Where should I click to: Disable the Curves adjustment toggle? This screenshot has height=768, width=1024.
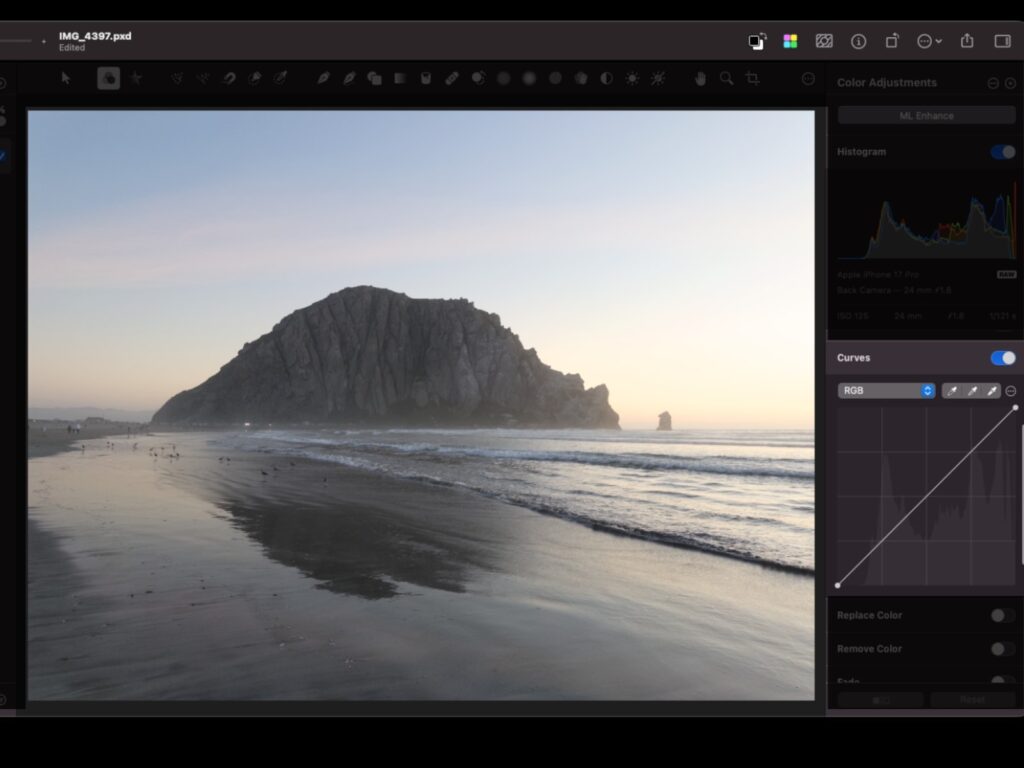pyautogui.click(x=1002, y=358)
